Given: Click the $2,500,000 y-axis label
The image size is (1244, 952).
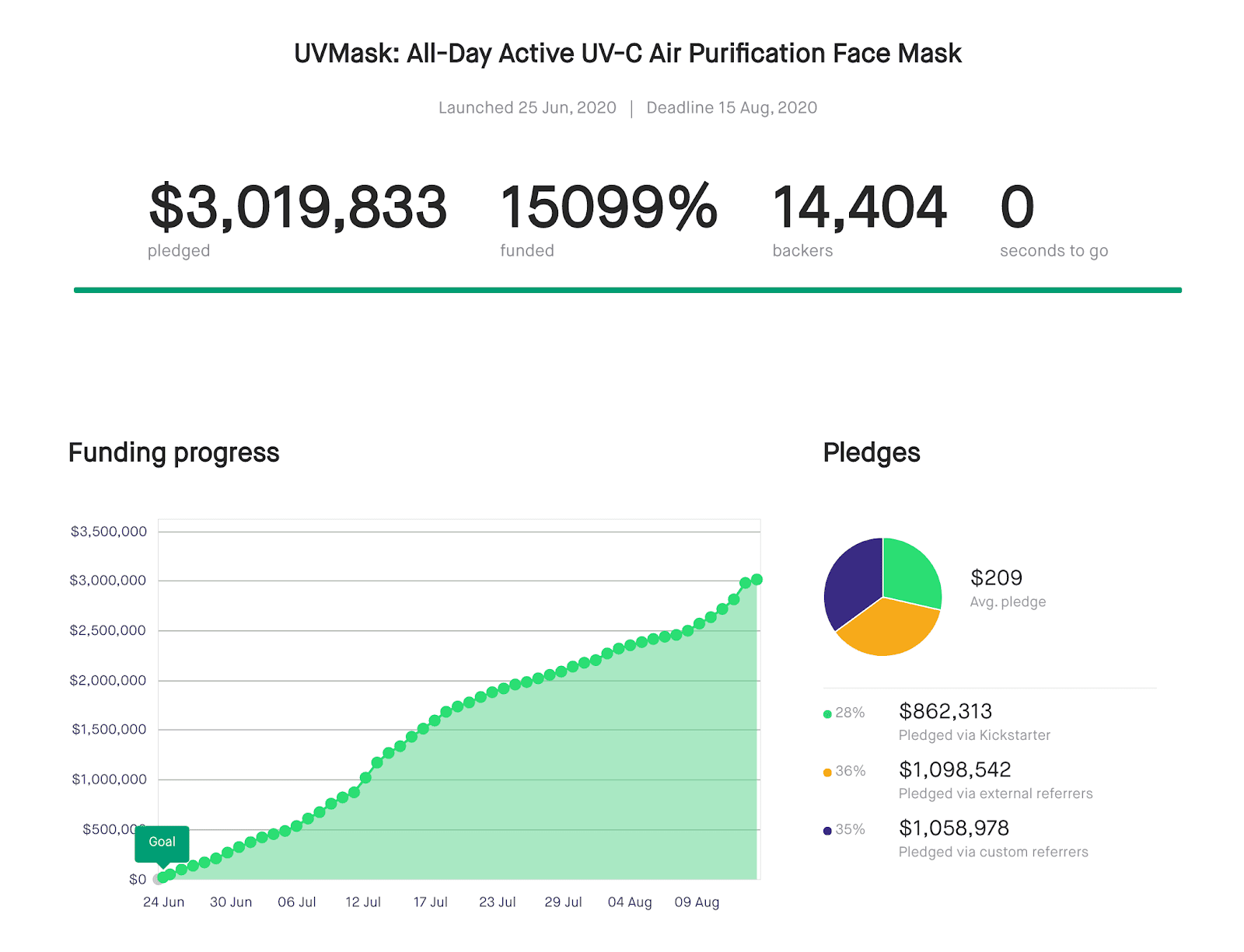Looking at the screenshot, I should [108, 630].
